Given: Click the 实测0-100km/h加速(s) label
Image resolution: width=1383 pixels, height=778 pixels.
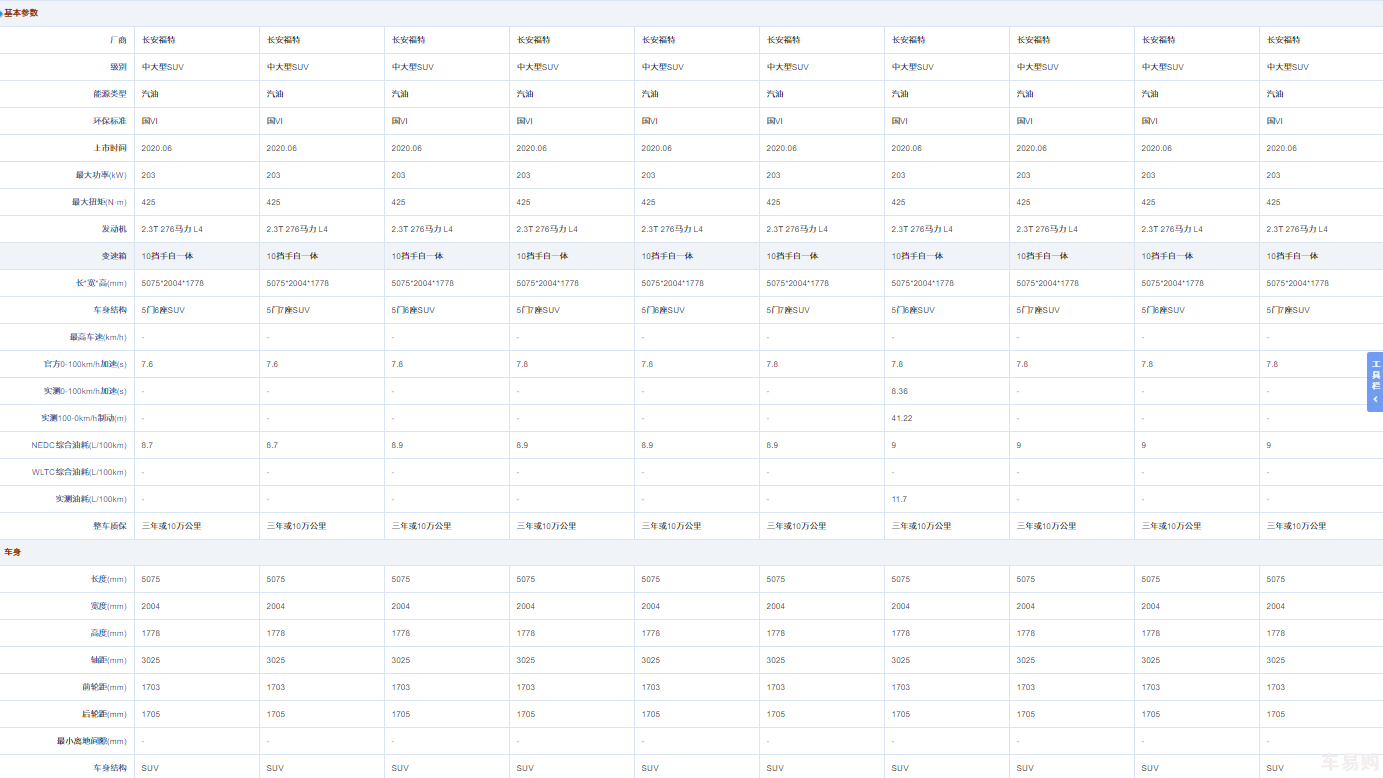Looking at the screenshot, I should (85, 391).
